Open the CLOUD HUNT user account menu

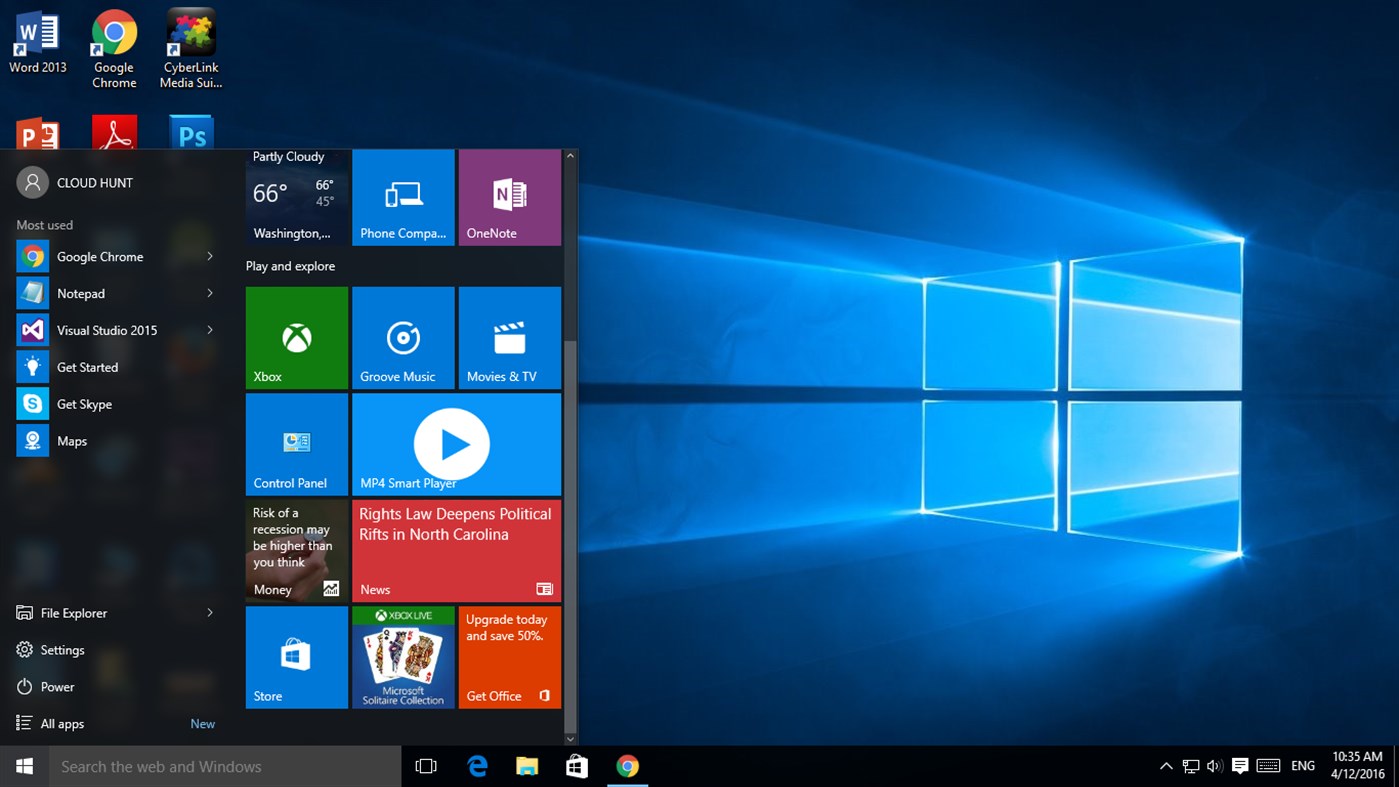pyautogui.click(x=75, y=183)
